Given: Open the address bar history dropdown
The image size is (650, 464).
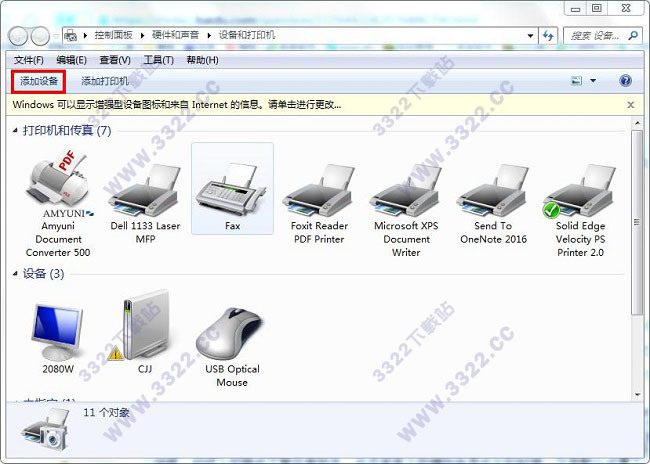Looking at the screenshot, I should click(530, 36).
